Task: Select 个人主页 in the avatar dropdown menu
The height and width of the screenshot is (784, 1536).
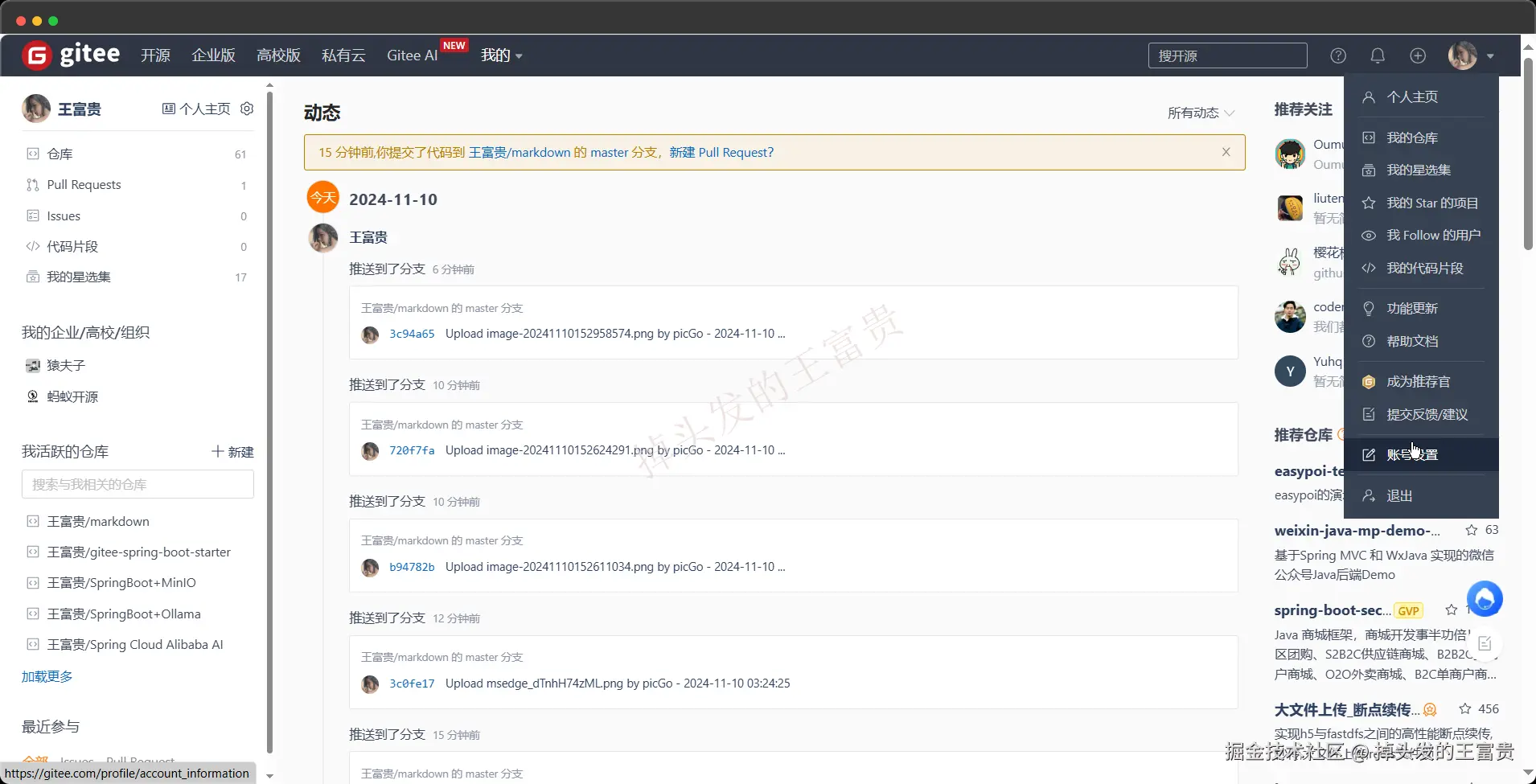Action: coord(1421,97)
